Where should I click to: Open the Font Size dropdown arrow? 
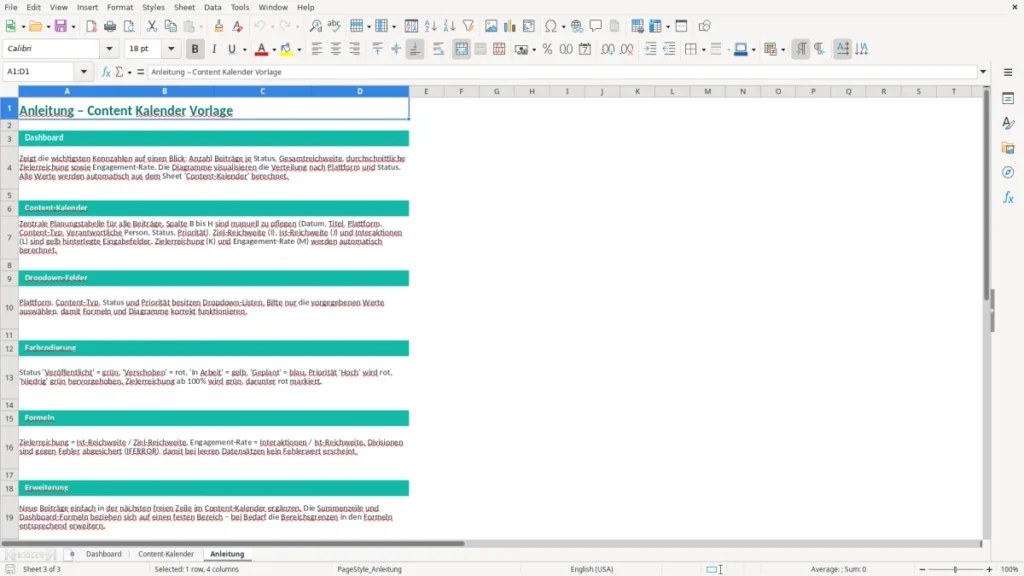pyautogui.click(x=171, y=49)
